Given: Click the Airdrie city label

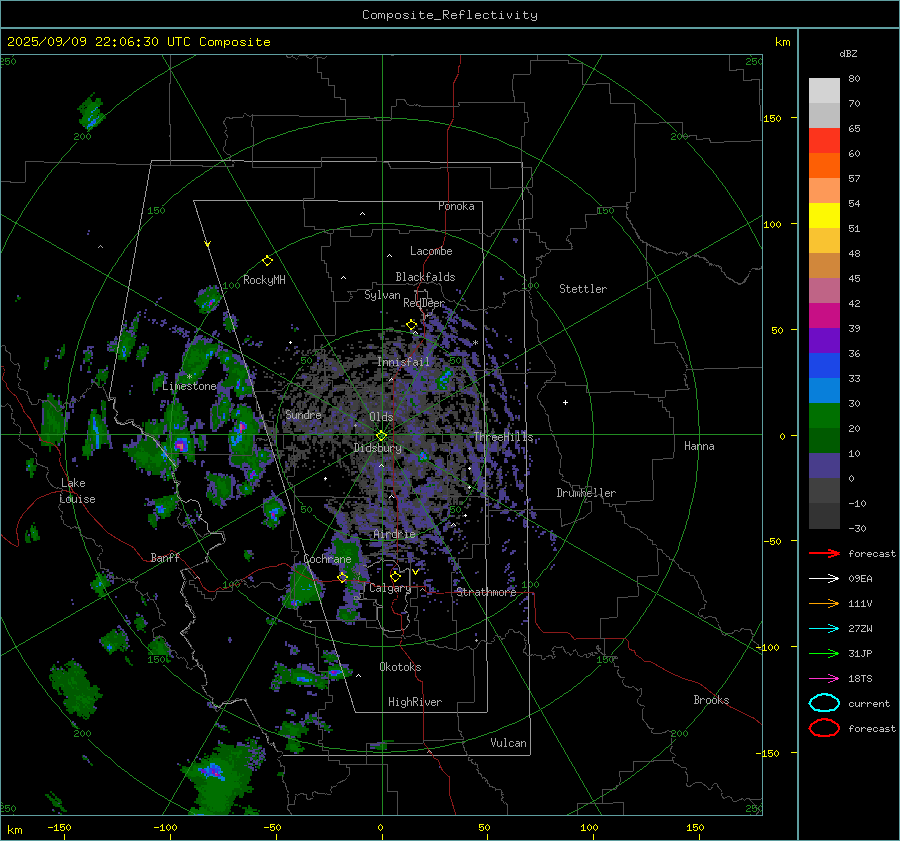Looking at the screenshot, I should [394, 534].
